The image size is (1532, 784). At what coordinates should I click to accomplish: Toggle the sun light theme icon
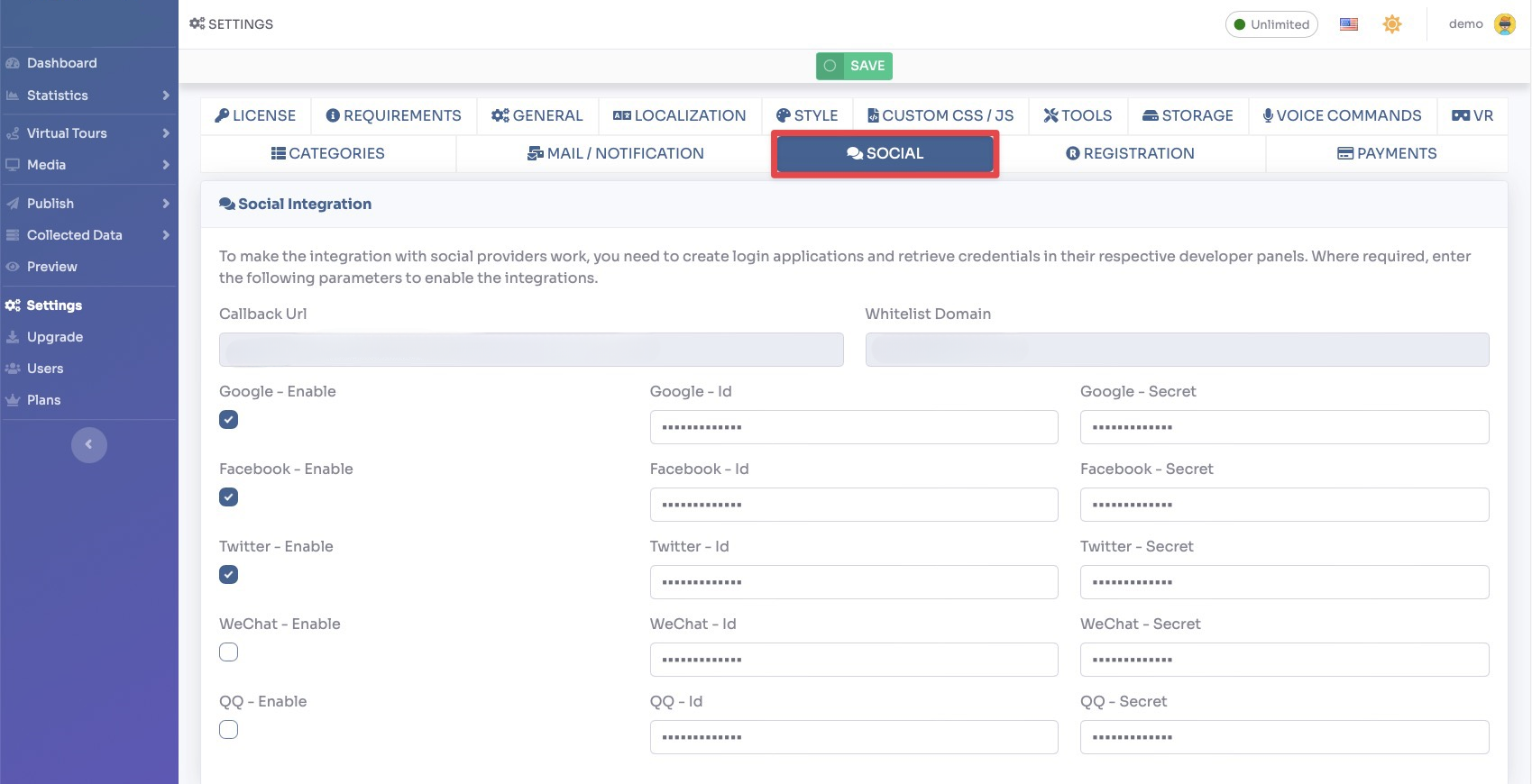coord(1392,24)
